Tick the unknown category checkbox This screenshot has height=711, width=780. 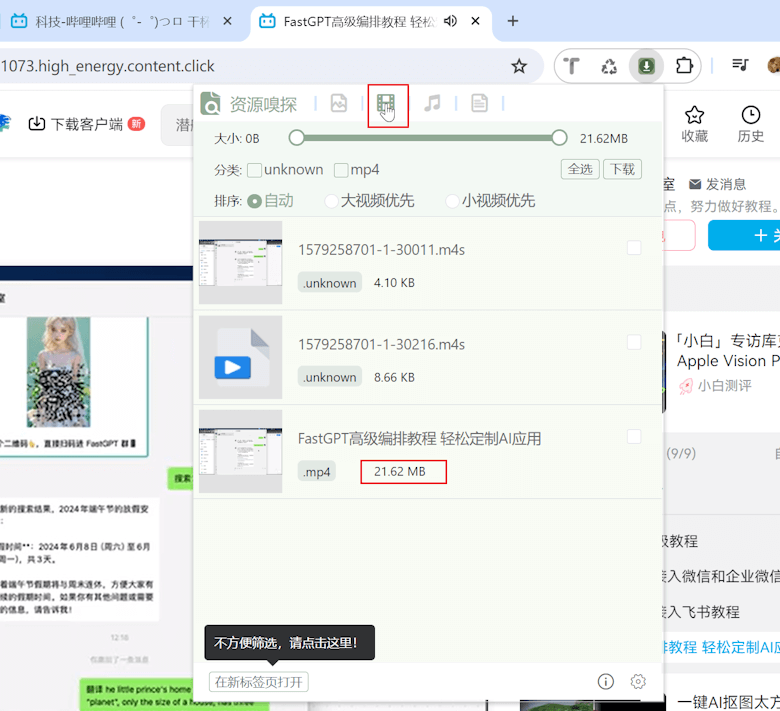coord(255,170)
